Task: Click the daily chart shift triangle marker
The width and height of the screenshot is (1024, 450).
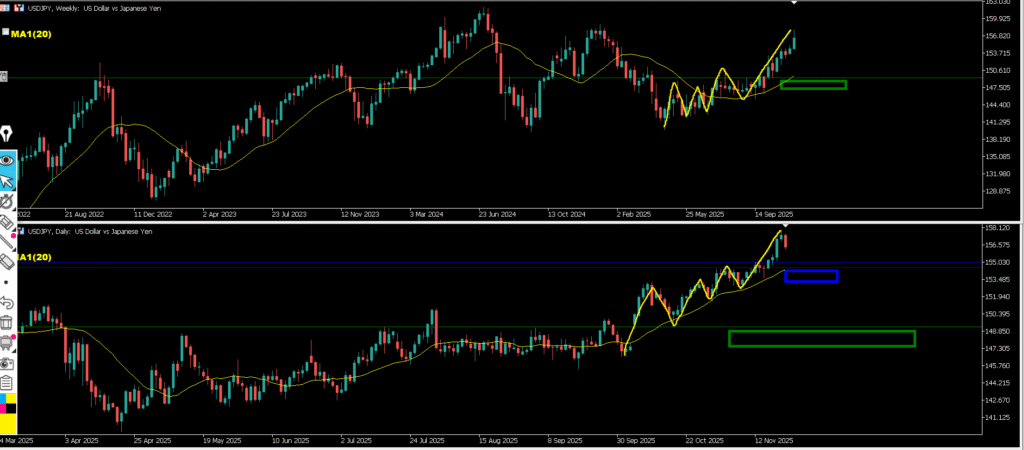Action: pyautogui.click(x=785, y=230)
